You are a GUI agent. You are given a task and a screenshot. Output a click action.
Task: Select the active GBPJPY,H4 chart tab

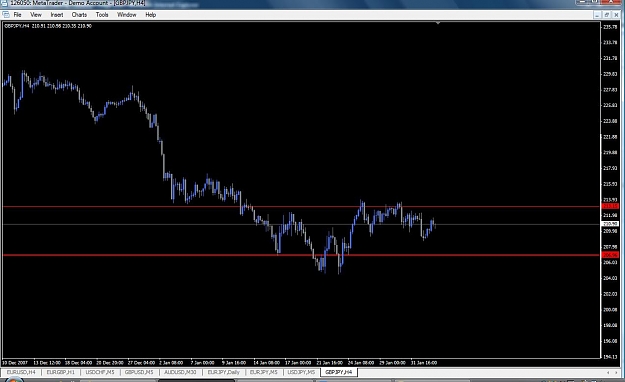[339, 372]
